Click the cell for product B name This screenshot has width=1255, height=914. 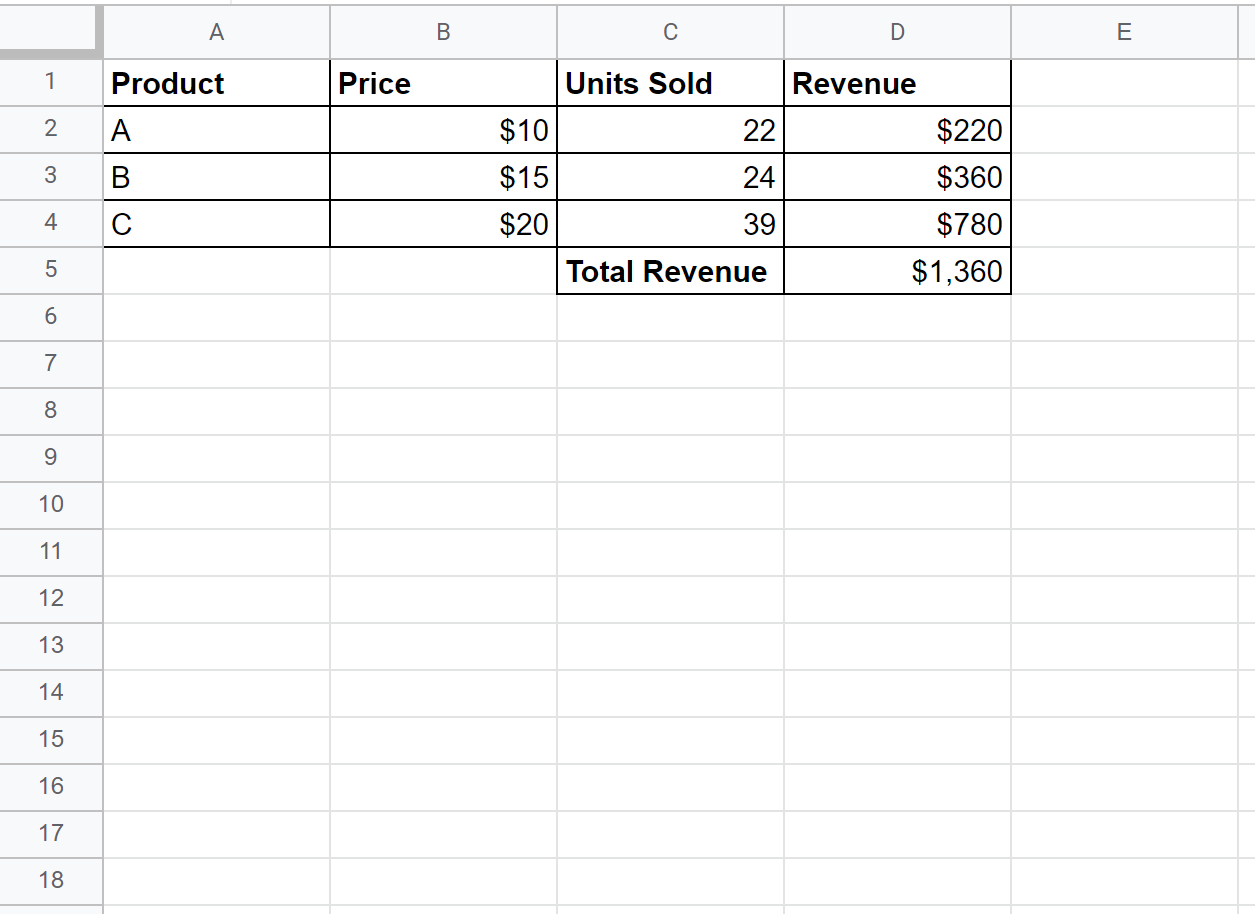216,177
